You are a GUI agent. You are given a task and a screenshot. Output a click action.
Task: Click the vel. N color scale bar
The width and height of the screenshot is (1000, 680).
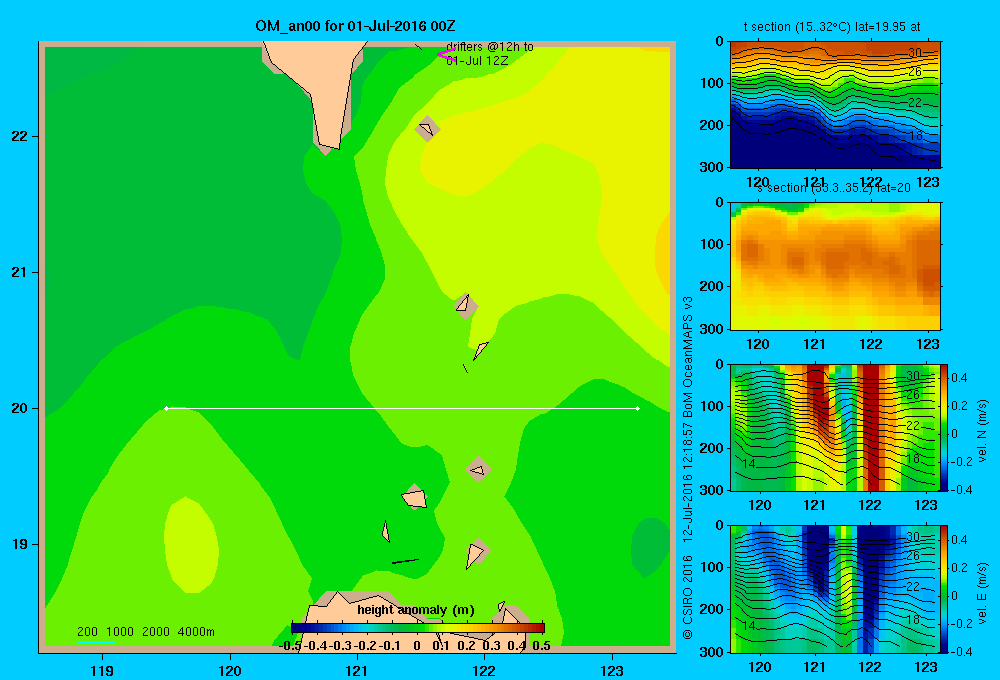(x=944, y=427)
